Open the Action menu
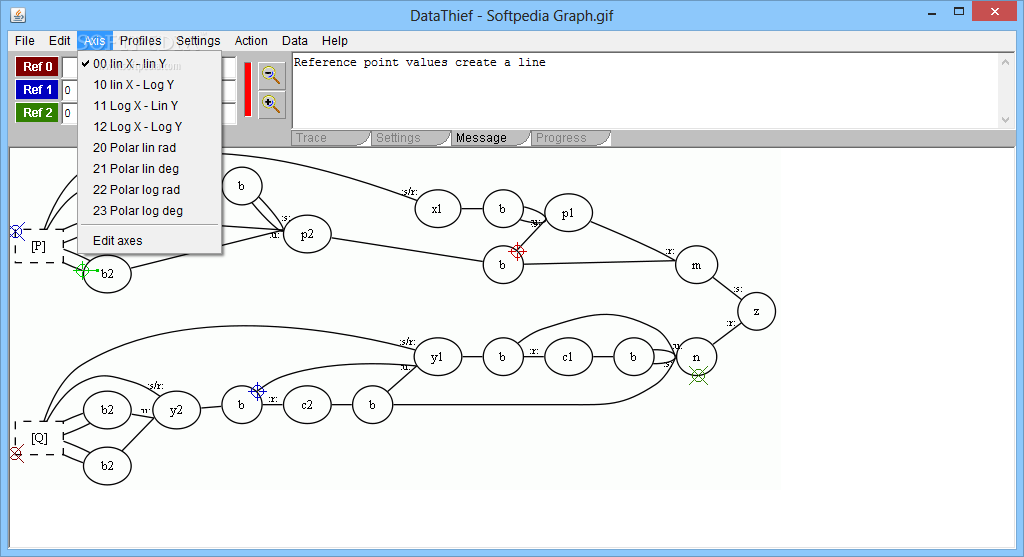The image size is (1024, 557). click(251, 40)
